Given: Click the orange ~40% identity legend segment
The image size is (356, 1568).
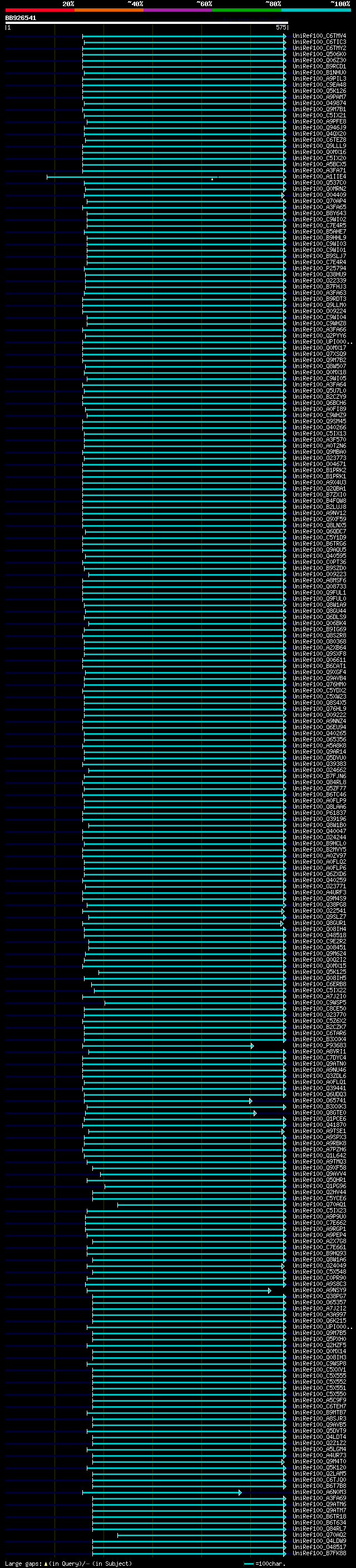Looking at the screenshot, I should [x=109, y=11].
